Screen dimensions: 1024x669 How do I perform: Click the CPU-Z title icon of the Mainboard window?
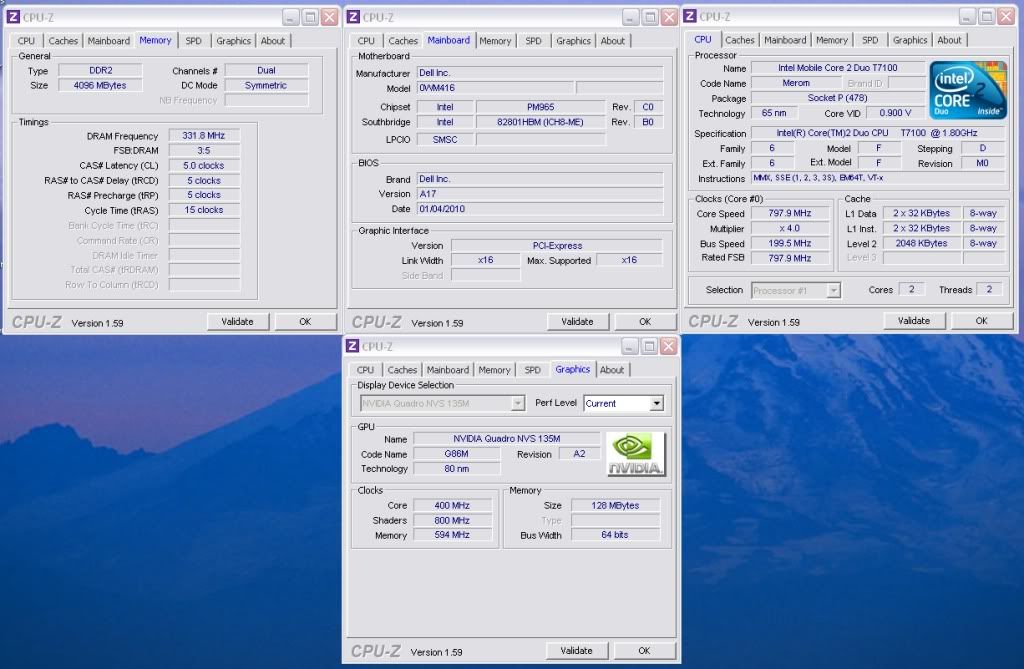(352, 17)
